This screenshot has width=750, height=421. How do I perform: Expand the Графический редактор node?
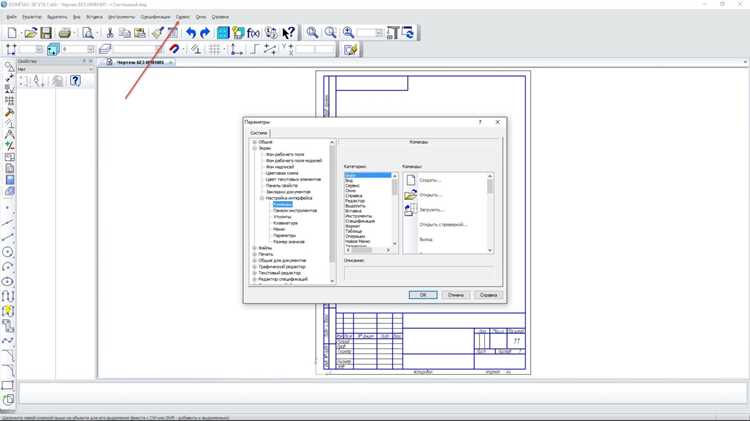point(255,266)
